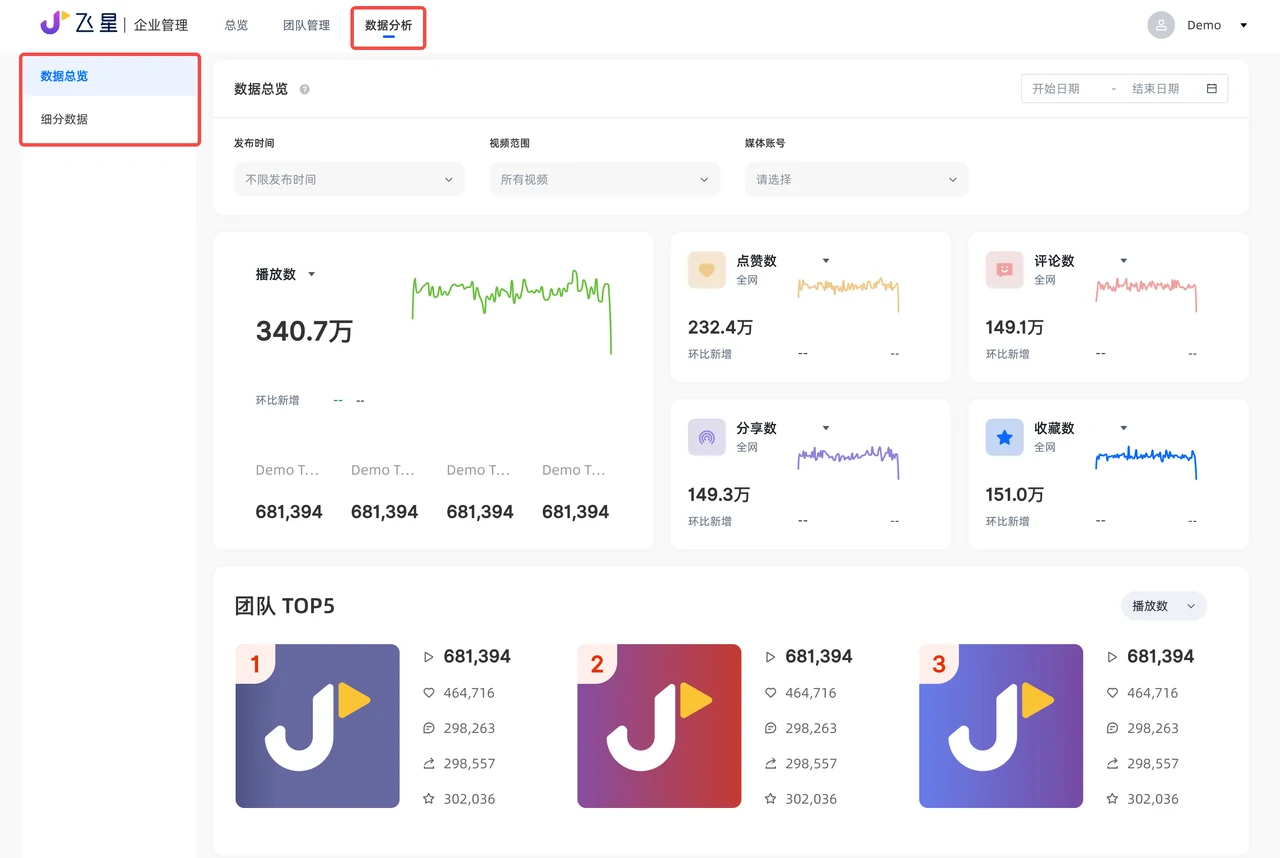Click the play icon beside team 1's view count
Image resolution: width=1280 pixels, height=858 pixels.
pyautogui.click(x=430, y=657)
